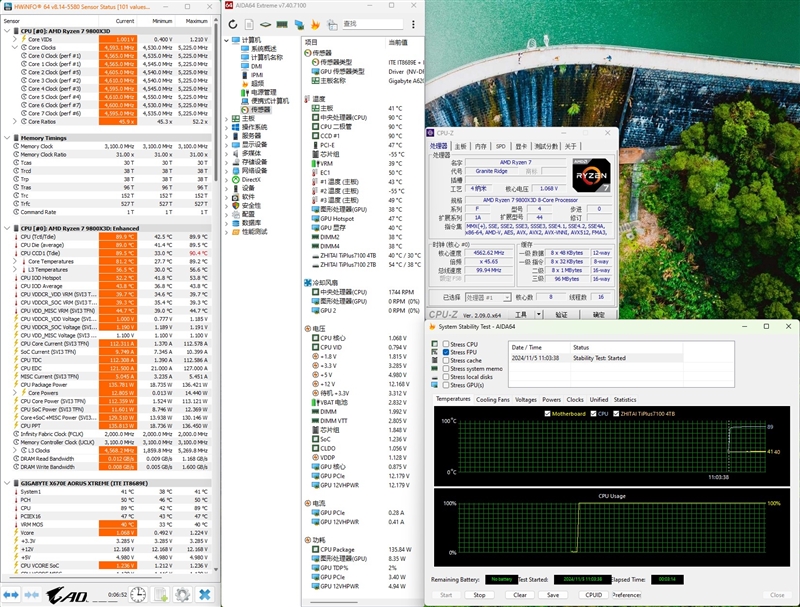Click the Stress system memory RAM icon
This screenshot has width=800, height=607.
(435, 368)
